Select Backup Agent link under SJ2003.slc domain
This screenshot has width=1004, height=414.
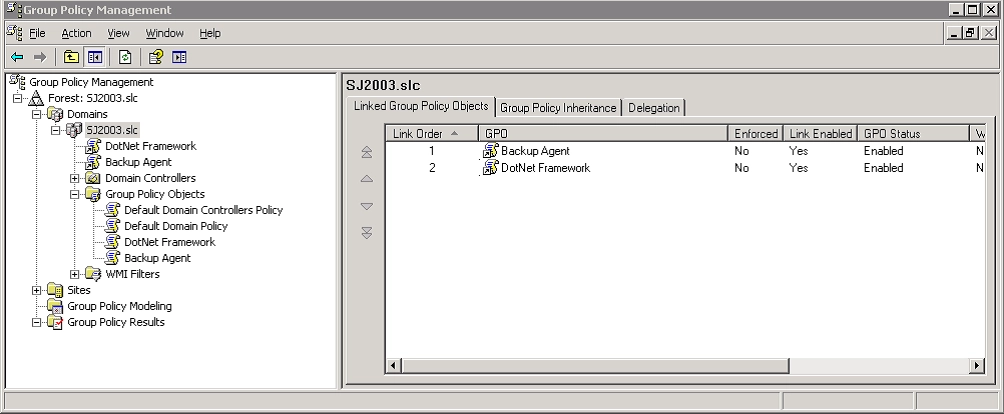pyautogui.click(x=138, y=162)
